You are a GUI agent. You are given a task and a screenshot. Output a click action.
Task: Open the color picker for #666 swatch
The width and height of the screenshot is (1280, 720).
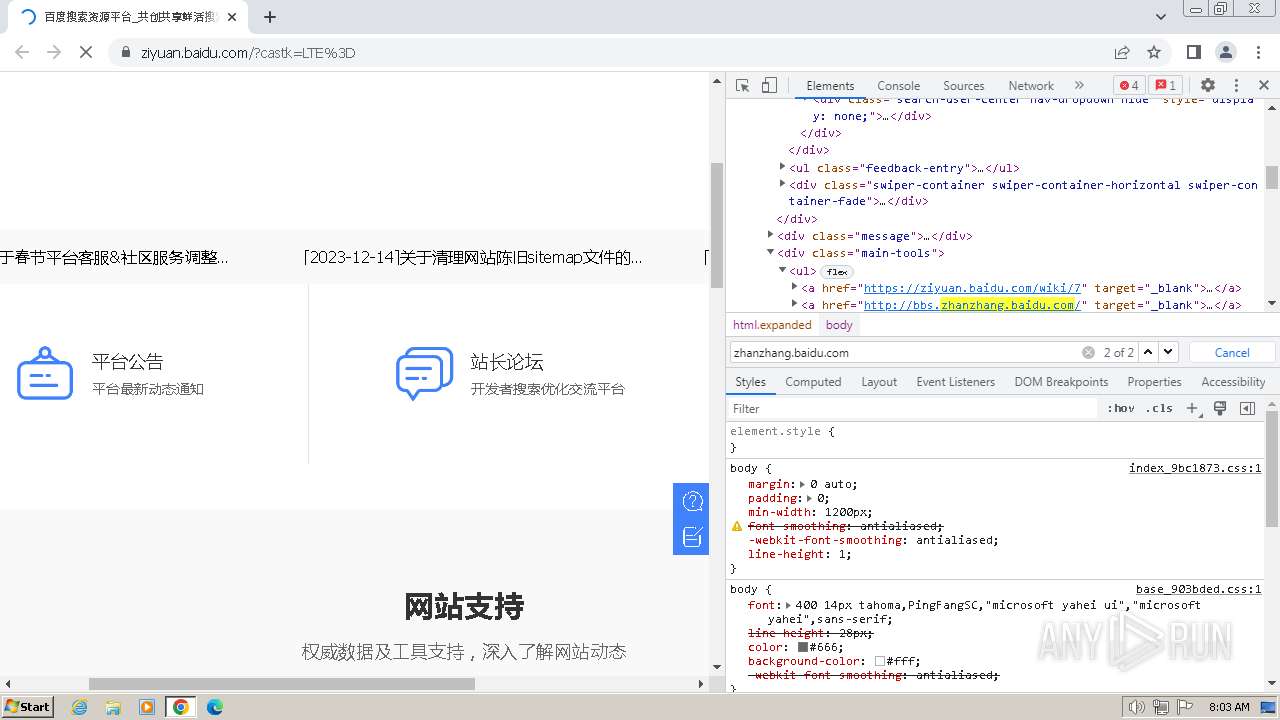tap(802, 647)
